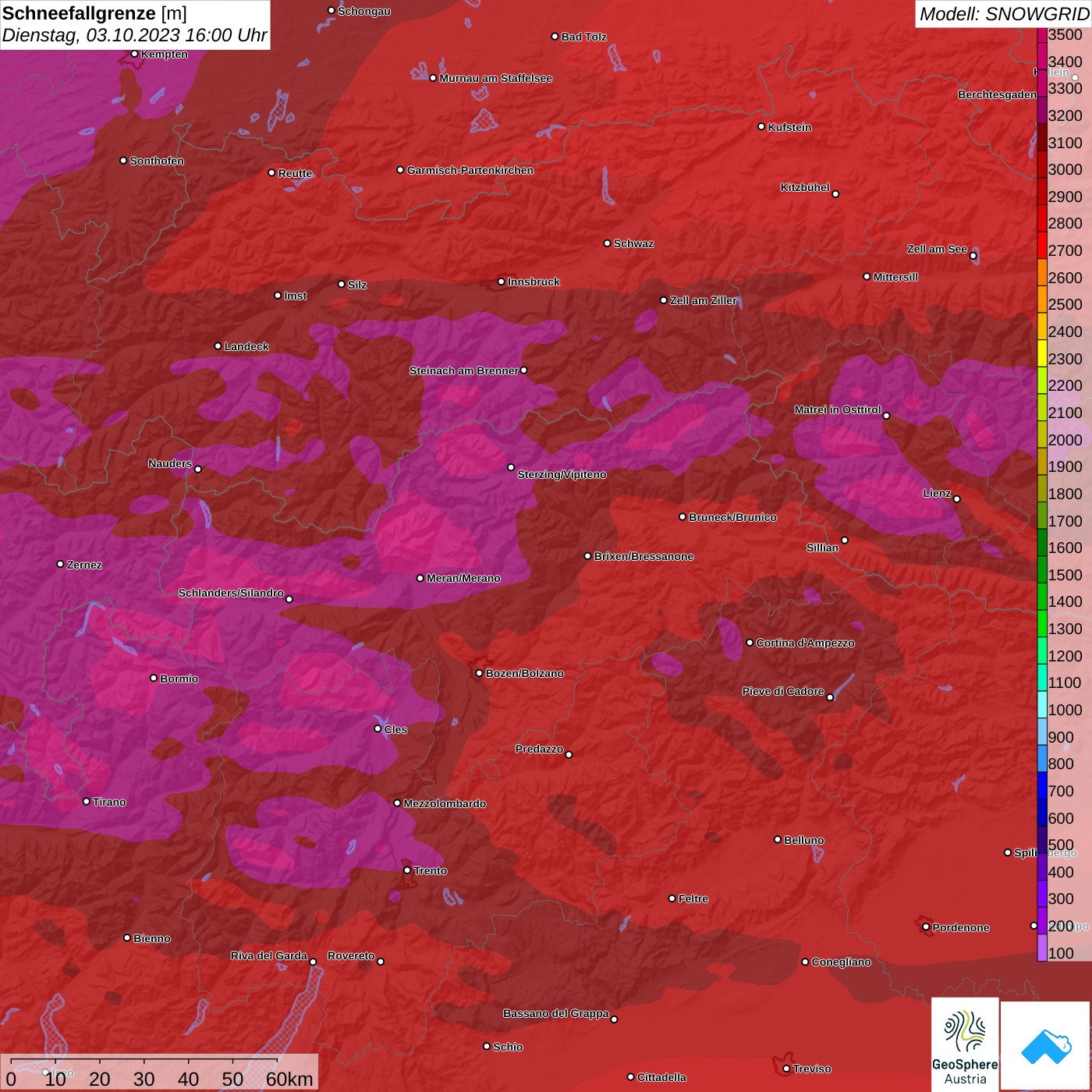Viewport: 1092px width, 1092px height.
Task: Click the Cittadella label
Action: click(661, 1077)
